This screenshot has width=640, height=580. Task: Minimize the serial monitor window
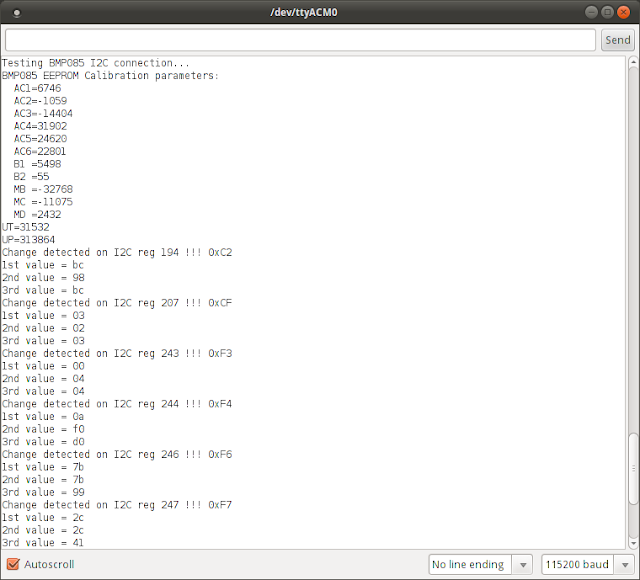point(591,12)
